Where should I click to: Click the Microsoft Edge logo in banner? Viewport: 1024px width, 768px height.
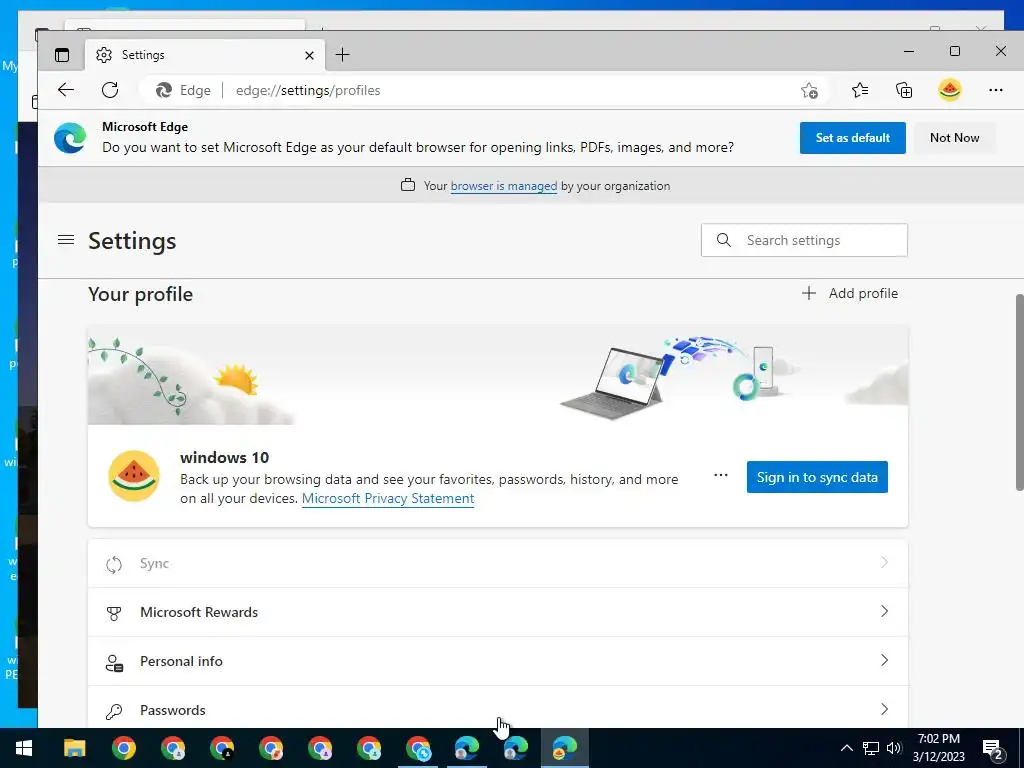pyautogui.click(x=70, y=138)
